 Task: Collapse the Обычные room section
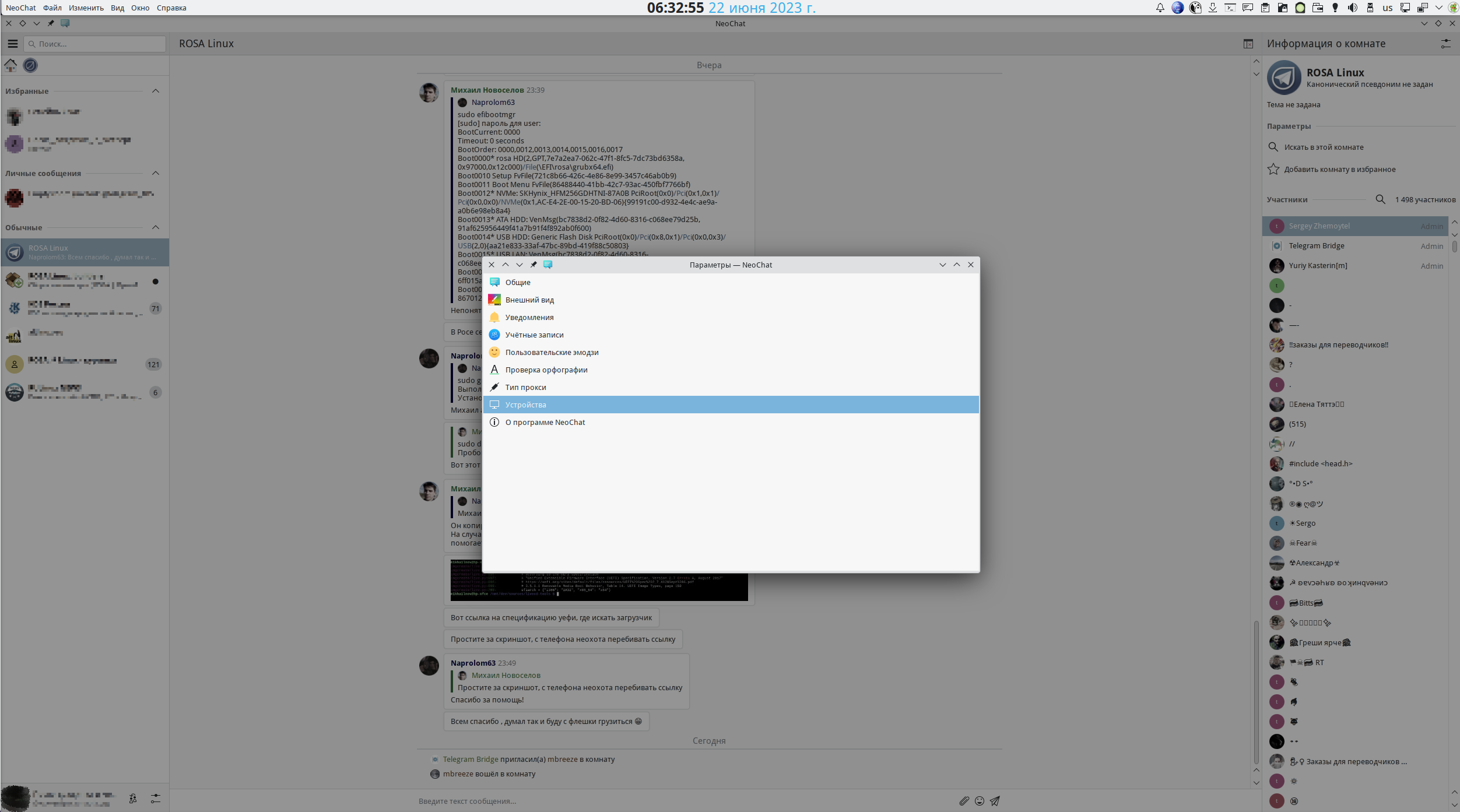pyautogui.click(x=156, y=227)
